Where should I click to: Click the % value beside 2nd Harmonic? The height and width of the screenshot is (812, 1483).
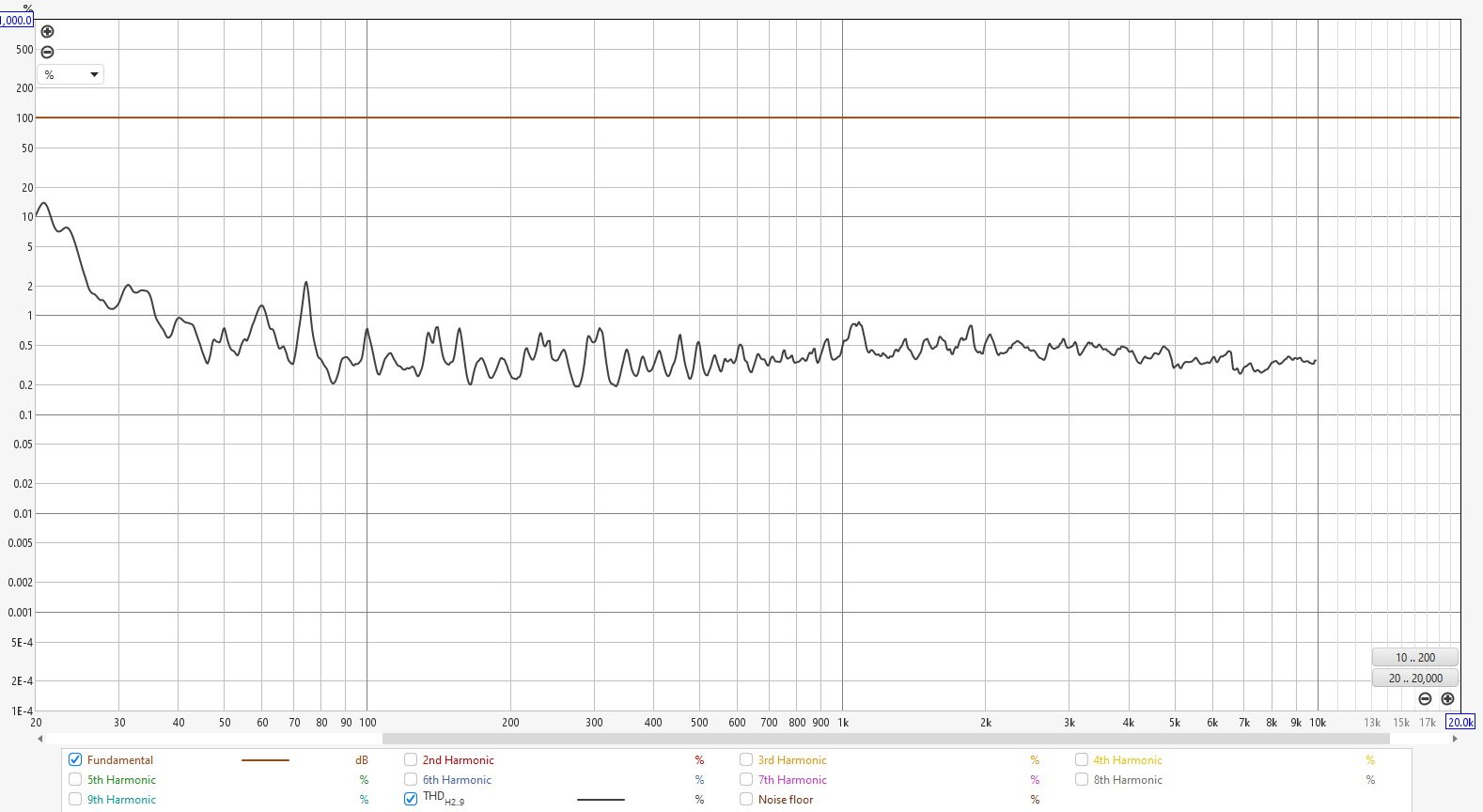point(699,760)
